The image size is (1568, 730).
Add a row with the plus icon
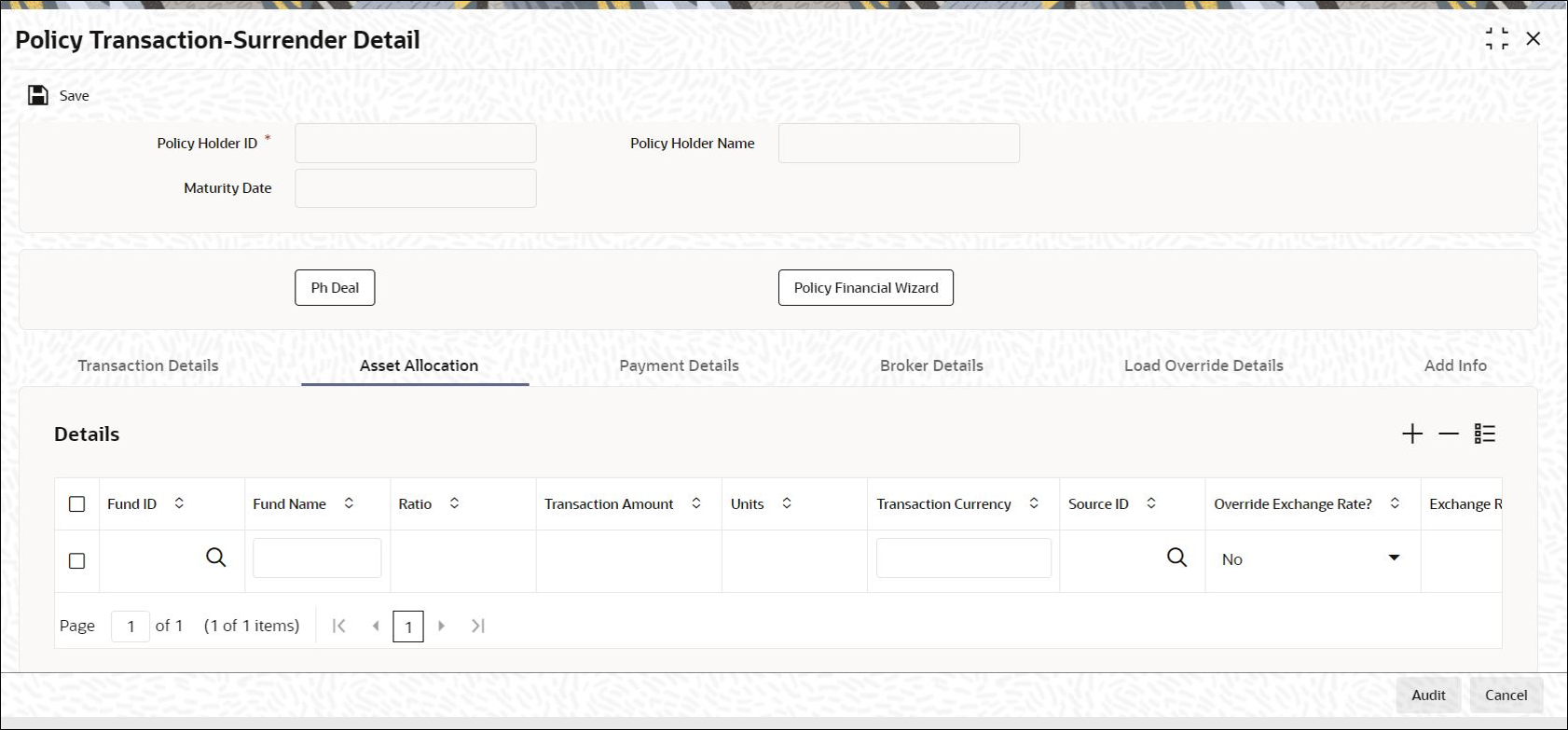tap(1412, 434)
